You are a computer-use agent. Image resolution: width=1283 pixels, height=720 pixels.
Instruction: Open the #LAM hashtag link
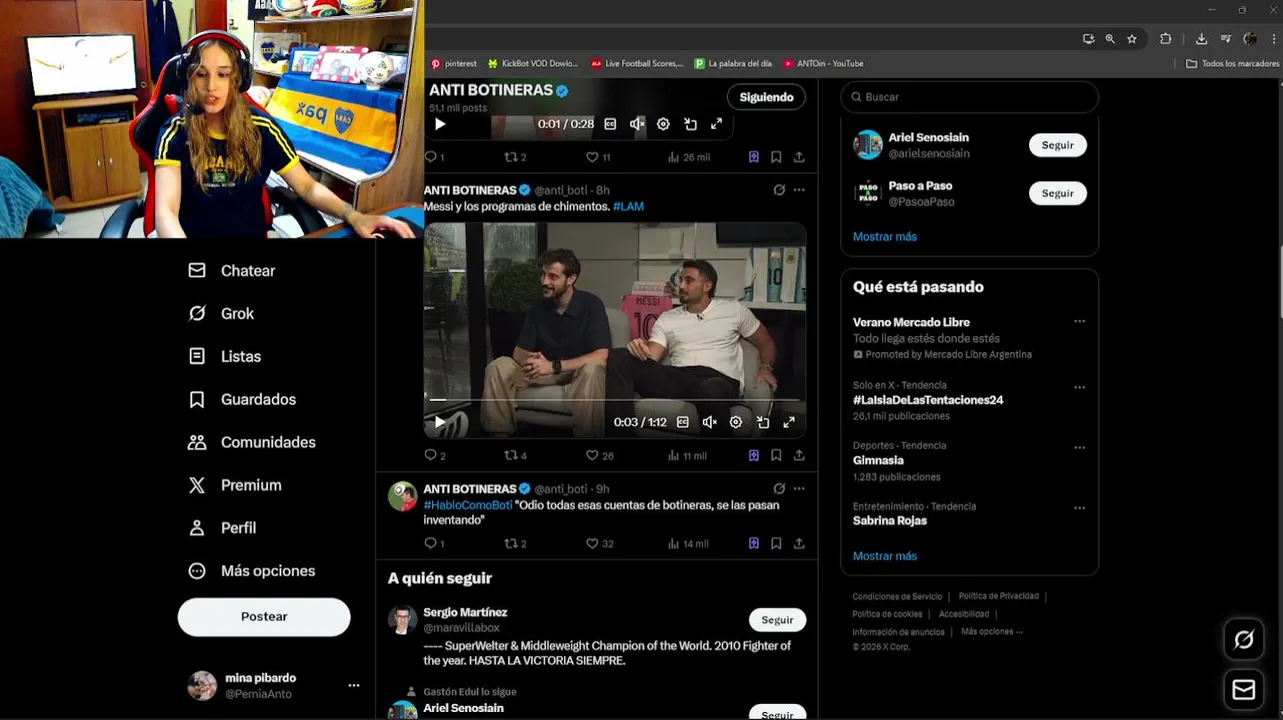pos(628,206)
